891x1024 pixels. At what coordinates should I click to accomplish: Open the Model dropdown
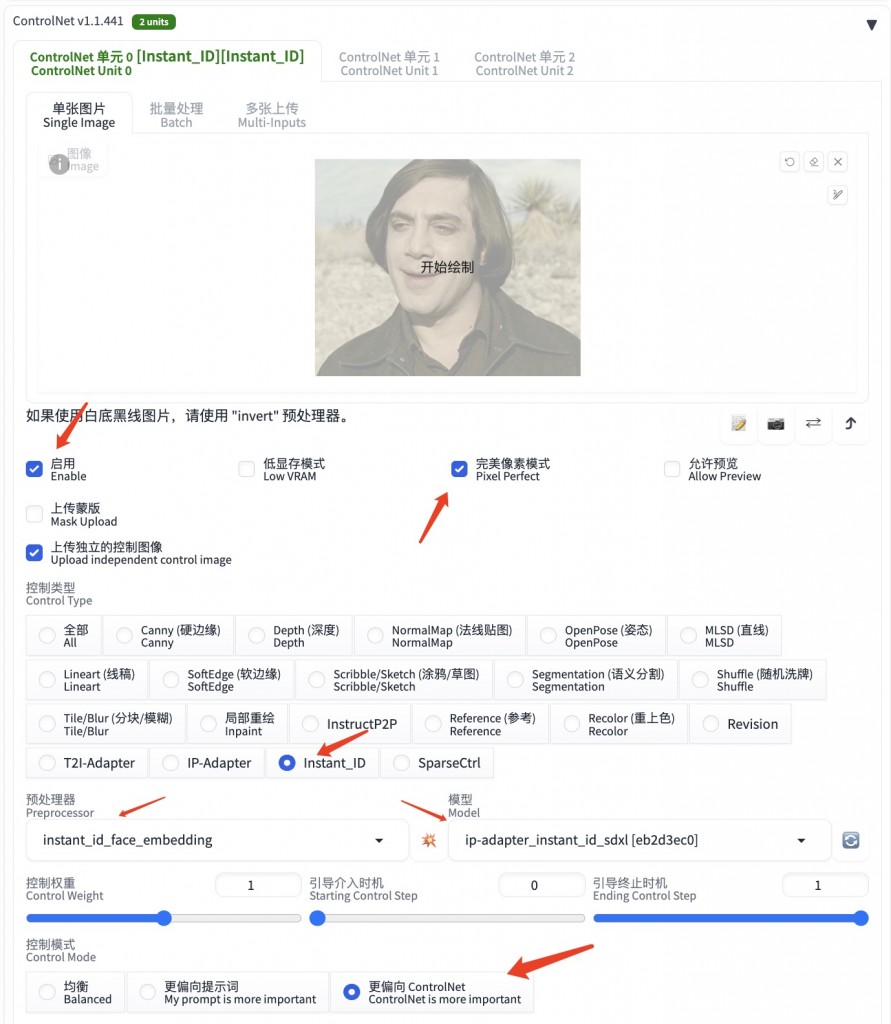640,840
